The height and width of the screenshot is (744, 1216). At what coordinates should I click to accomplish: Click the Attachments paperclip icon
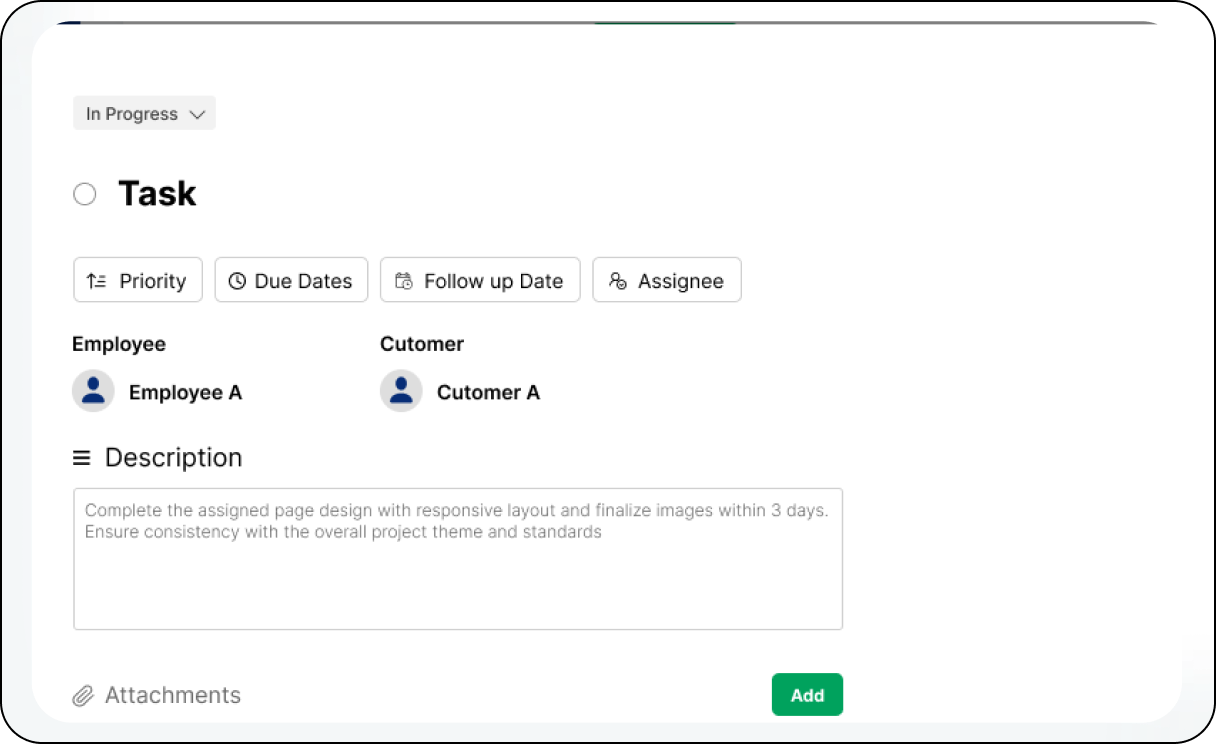pos(83,696)
